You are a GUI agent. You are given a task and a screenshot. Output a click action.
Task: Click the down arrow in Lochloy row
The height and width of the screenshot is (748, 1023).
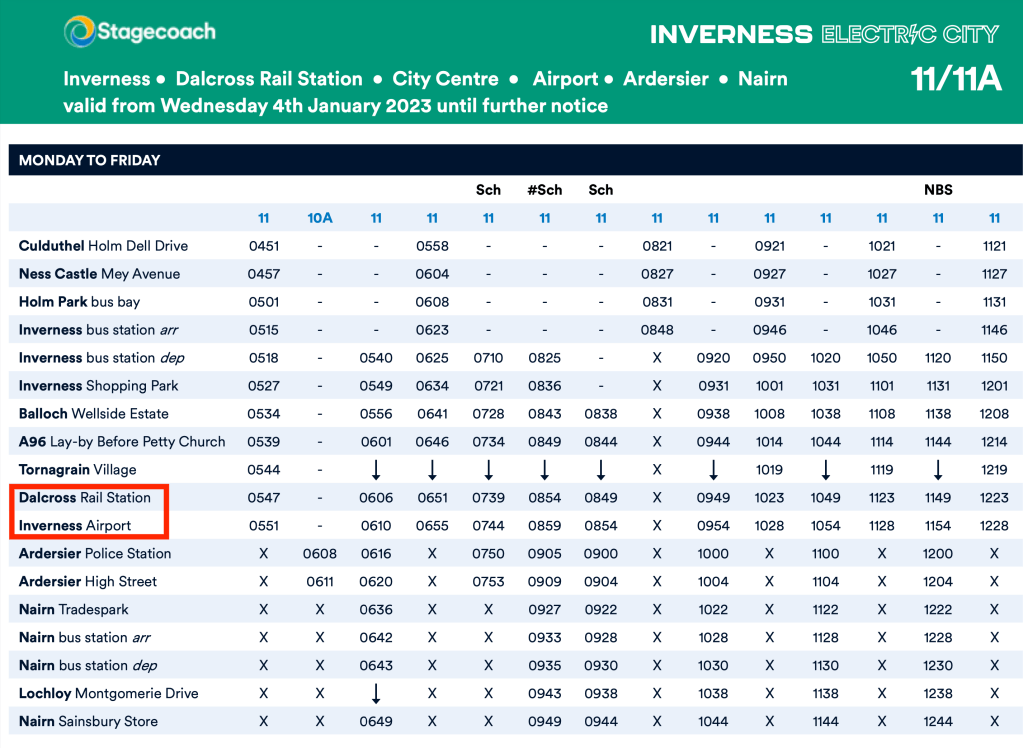coord(376,693)
